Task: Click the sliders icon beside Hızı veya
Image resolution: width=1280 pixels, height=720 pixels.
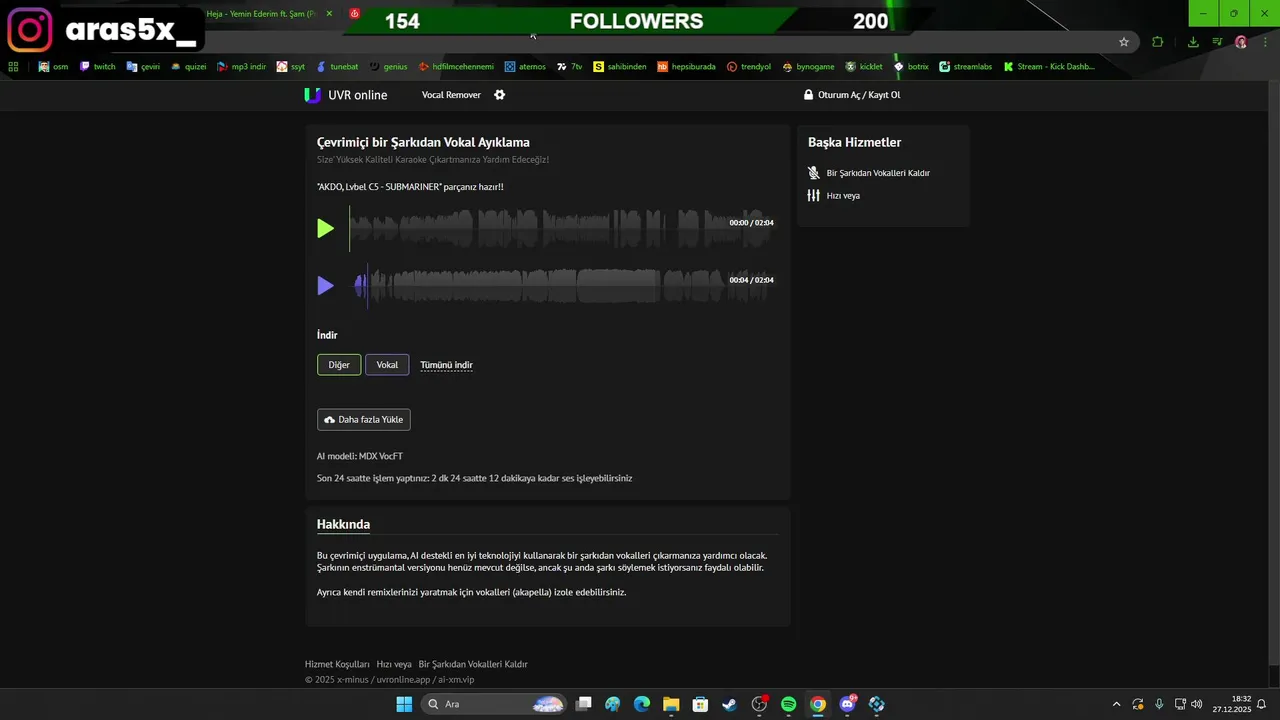Action: click(814, 195)
